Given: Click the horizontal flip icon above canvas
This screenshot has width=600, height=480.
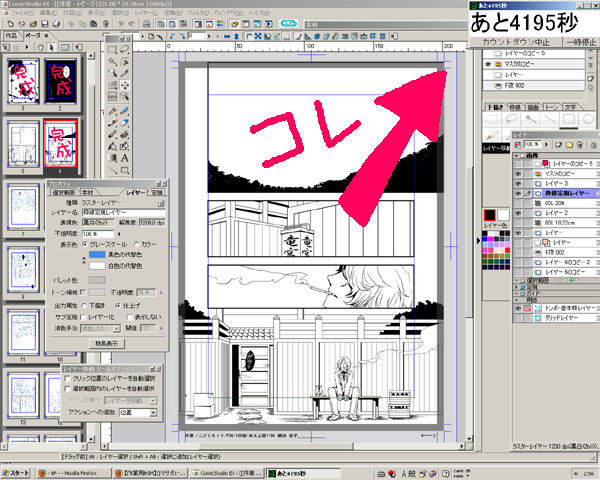Looking at the screenshot, I should (227, 36).
